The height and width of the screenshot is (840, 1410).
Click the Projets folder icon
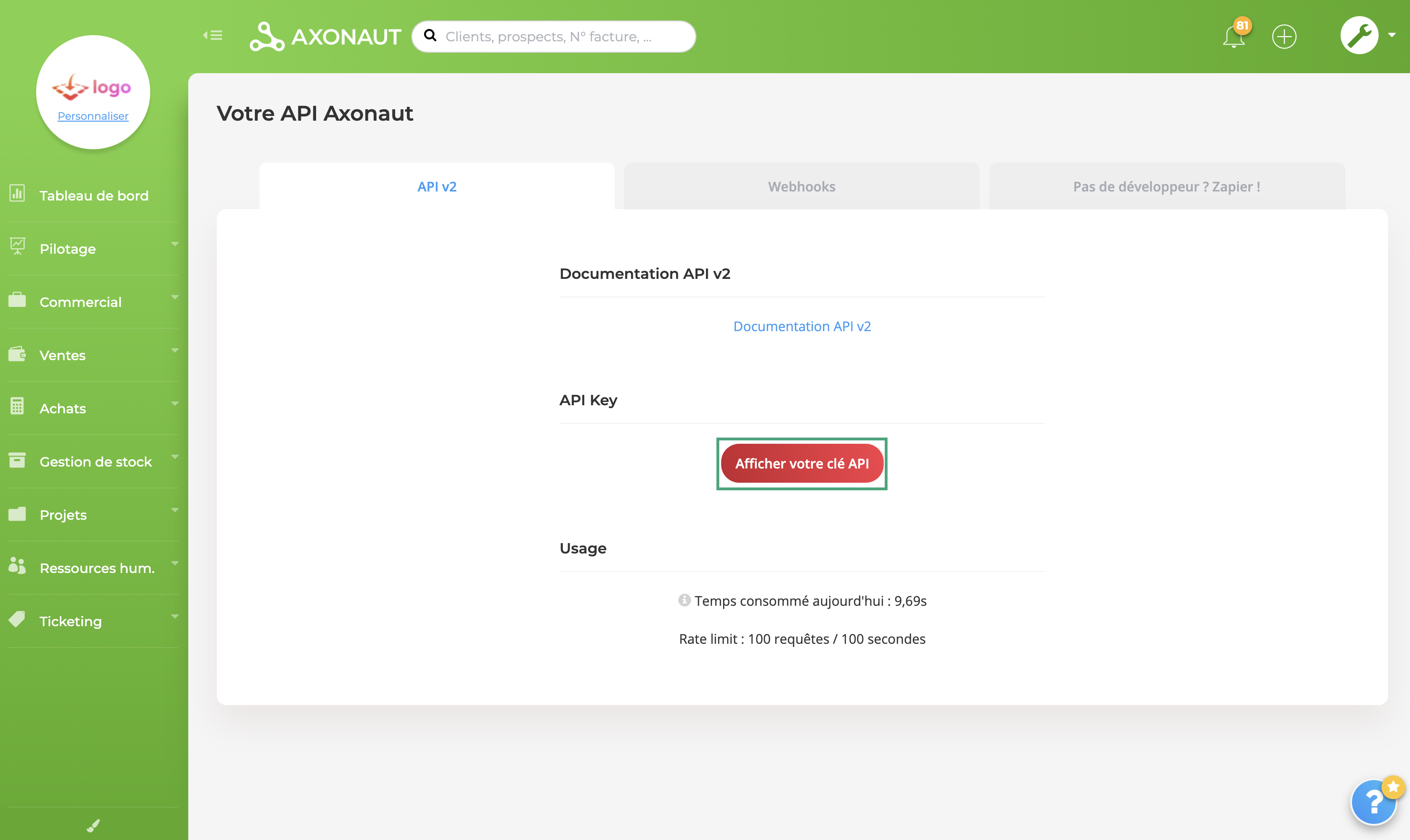pos(18,514)
